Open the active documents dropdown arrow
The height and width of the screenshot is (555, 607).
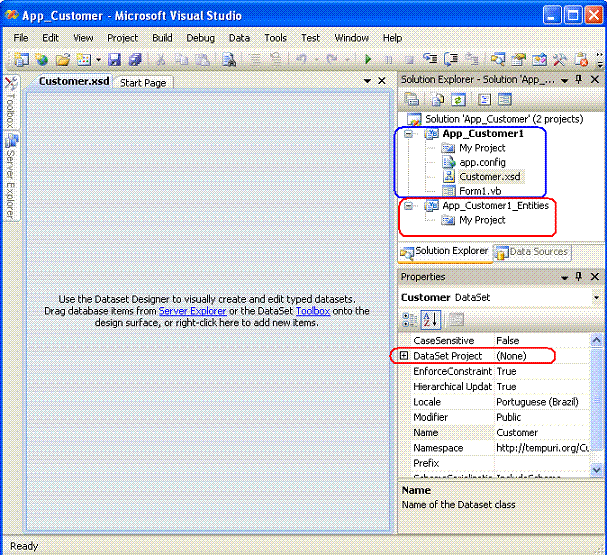click(x=367, y=81)
